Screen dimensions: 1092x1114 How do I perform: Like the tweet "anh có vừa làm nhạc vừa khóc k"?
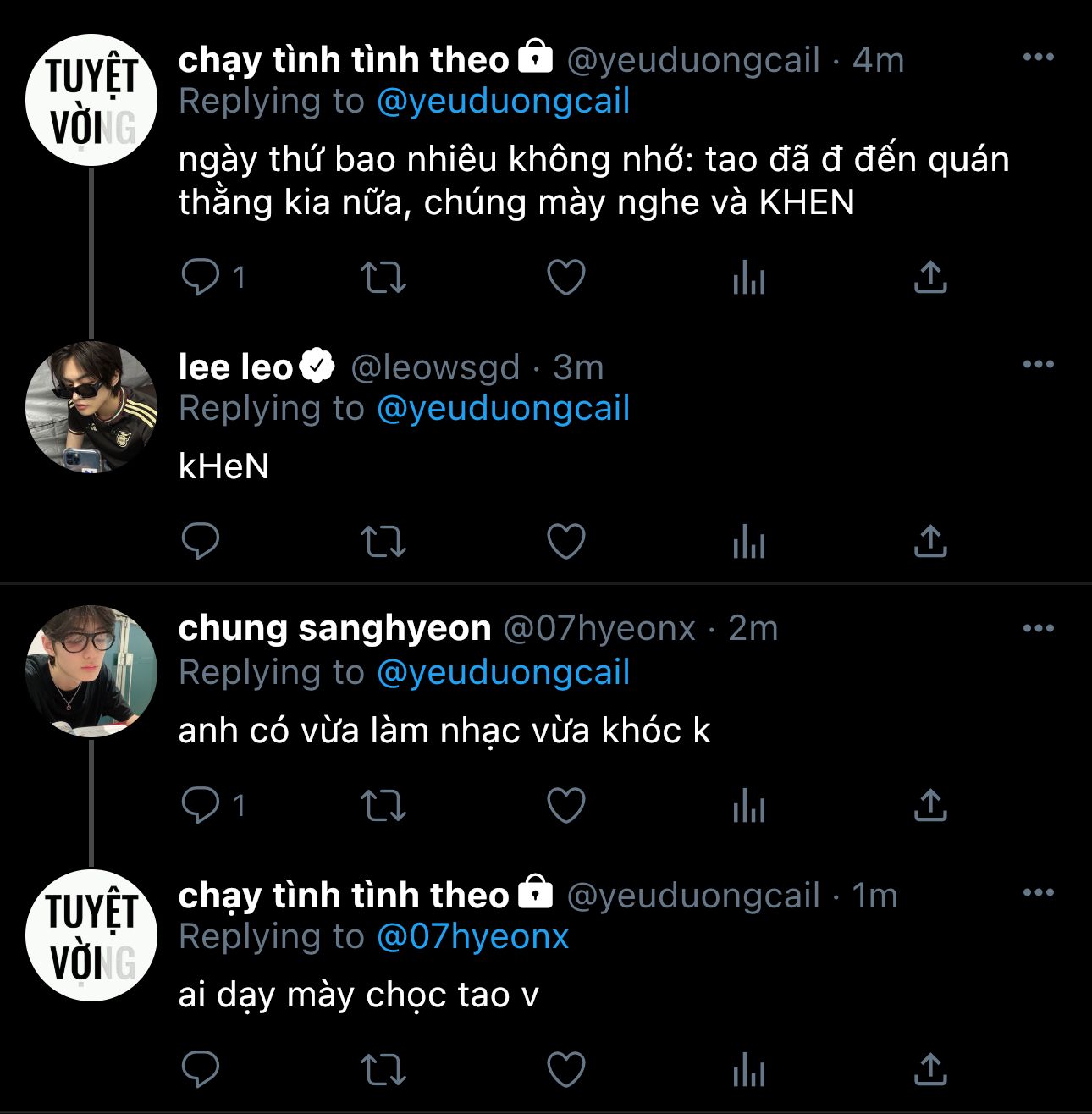566,805
